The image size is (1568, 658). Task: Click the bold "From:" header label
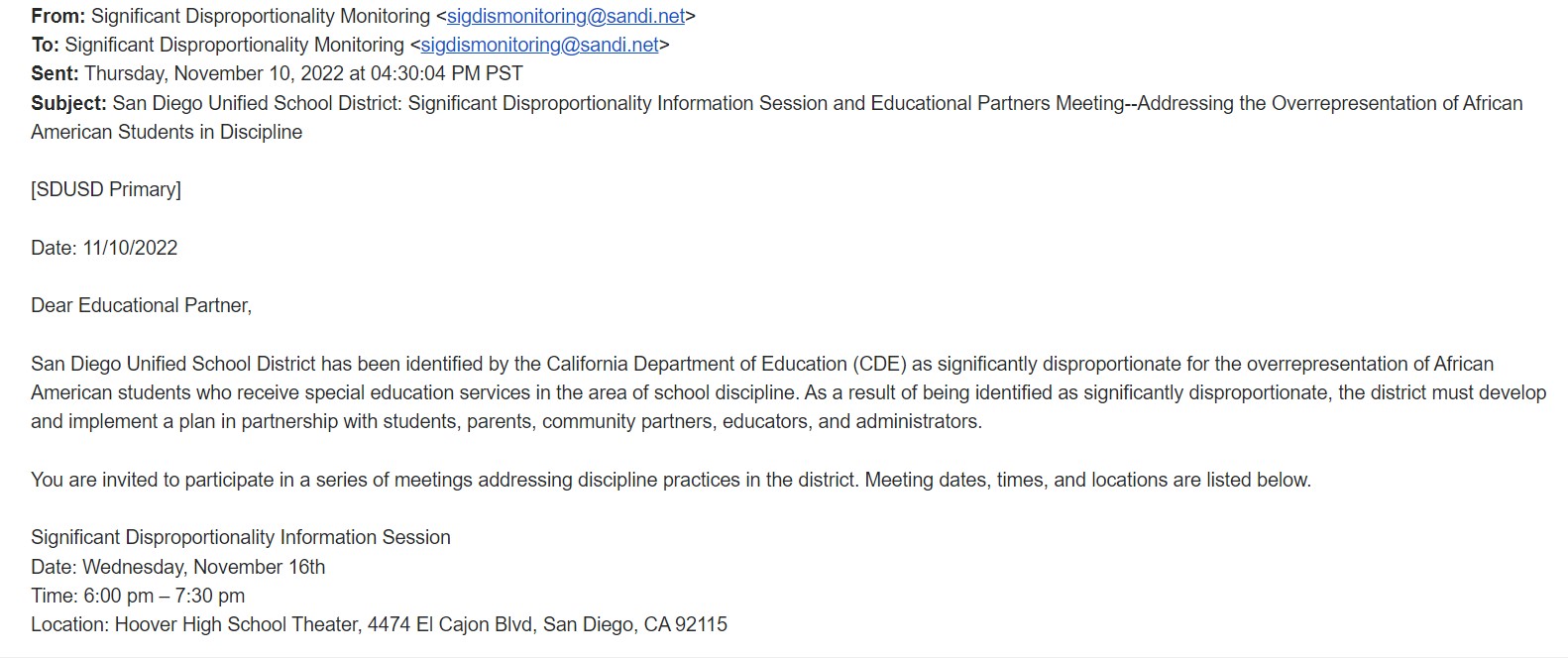pos(57,16)
